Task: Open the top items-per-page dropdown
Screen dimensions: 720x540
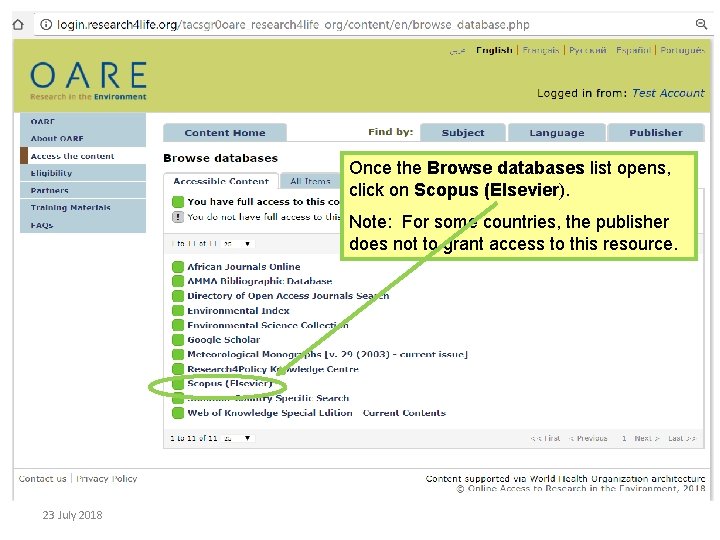Action: pyautogui.click(x=237, y=244)
